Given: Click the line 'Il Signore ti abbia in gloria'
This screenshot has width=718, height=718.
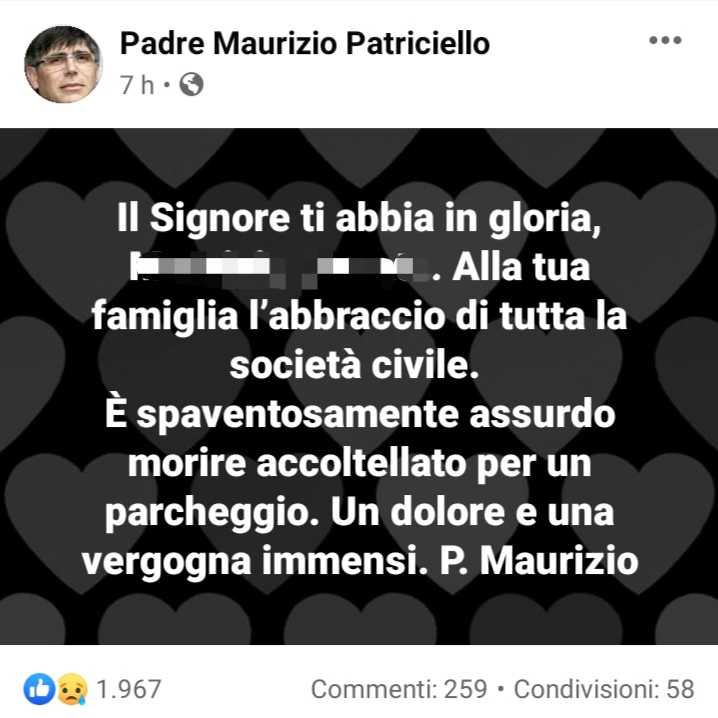Looking at the screenshot, I should [x=359, y=218].
